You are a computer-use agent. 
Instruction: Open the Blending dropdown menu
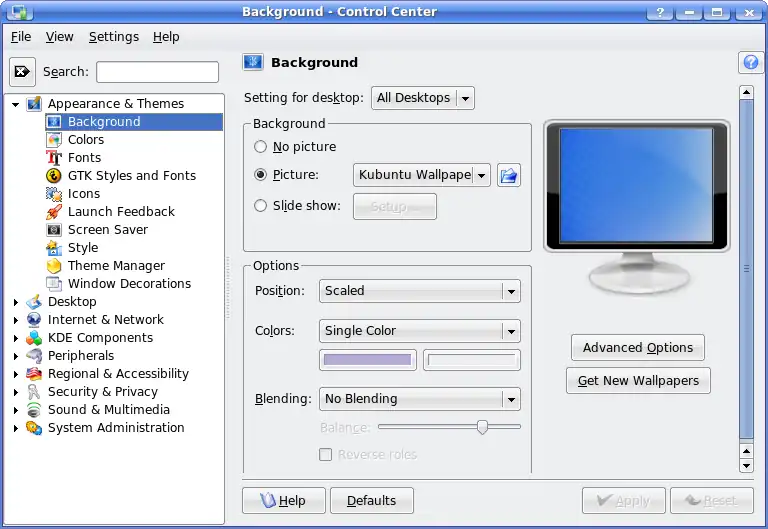(x=419, y=399)
